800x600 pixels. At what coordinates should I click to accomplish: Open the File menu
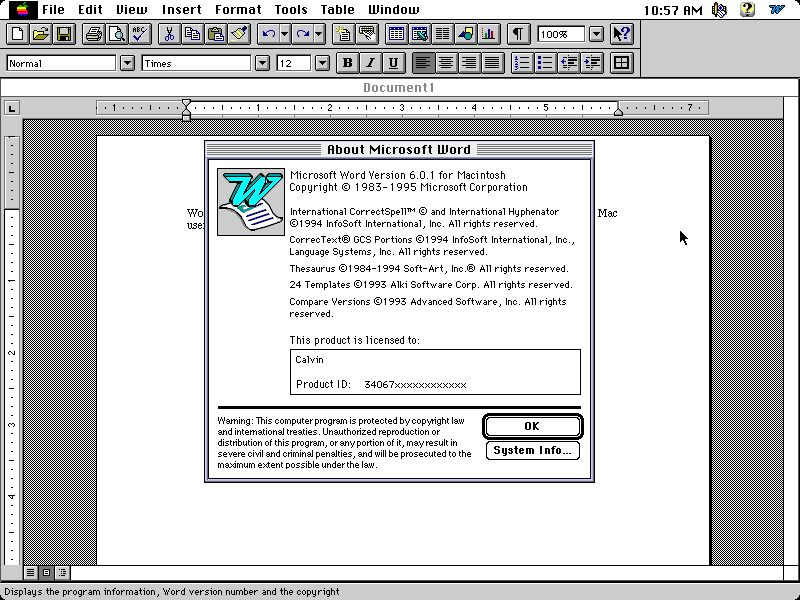pyautogui.click(x=53, y=9)
